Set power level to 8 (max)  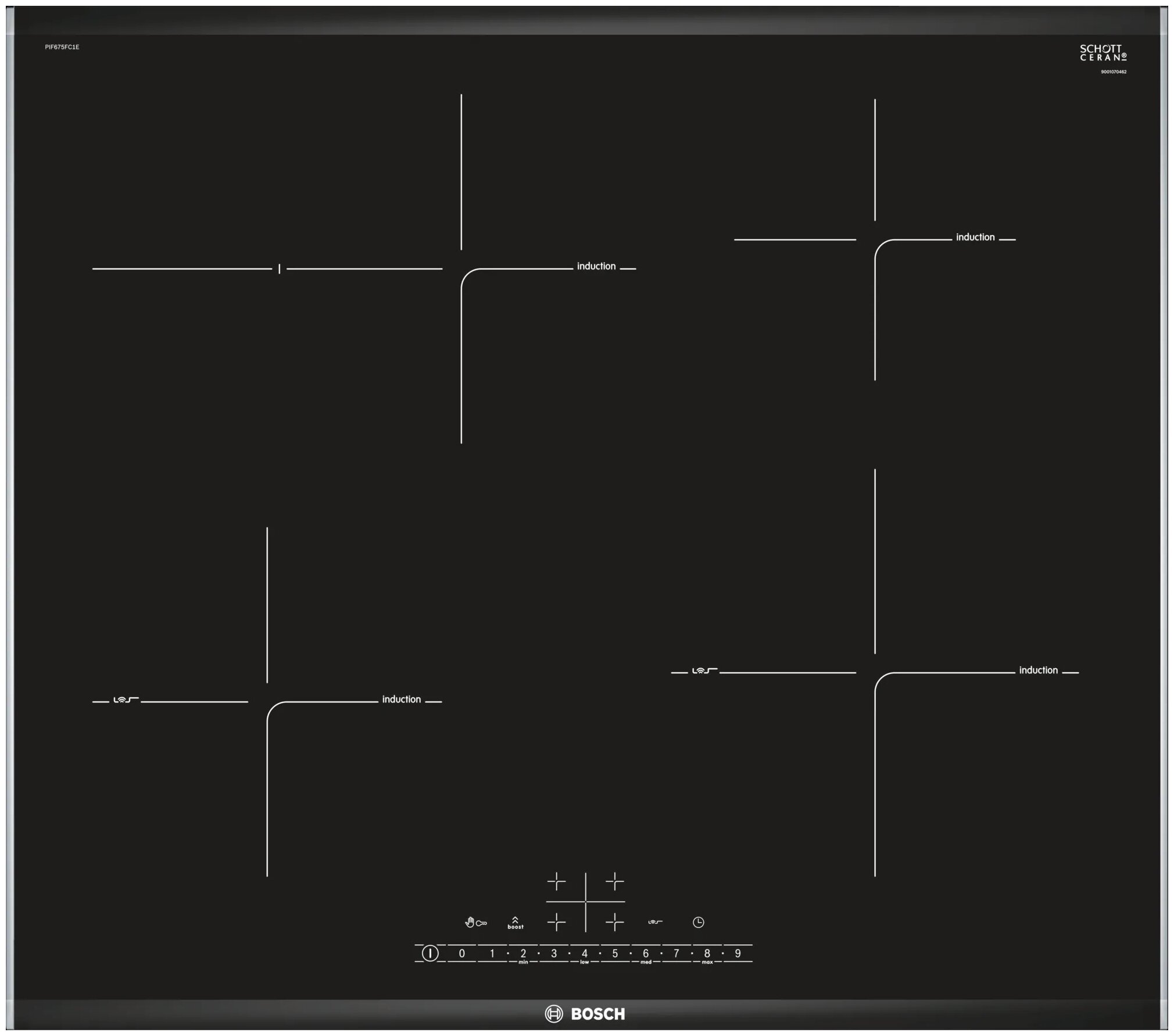point(707,953)
